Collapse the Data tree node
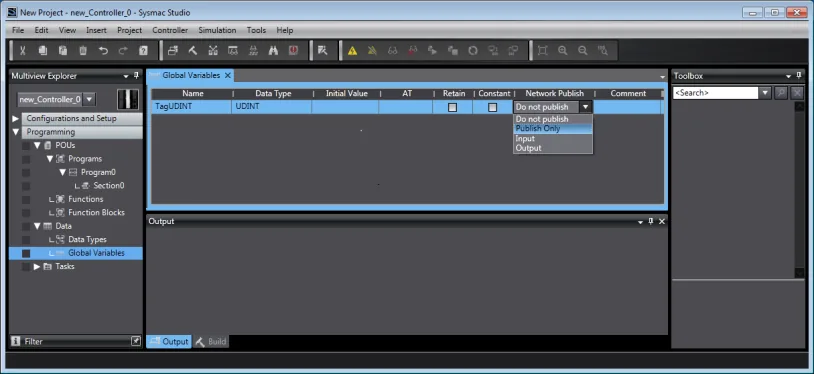 (37, 226)
